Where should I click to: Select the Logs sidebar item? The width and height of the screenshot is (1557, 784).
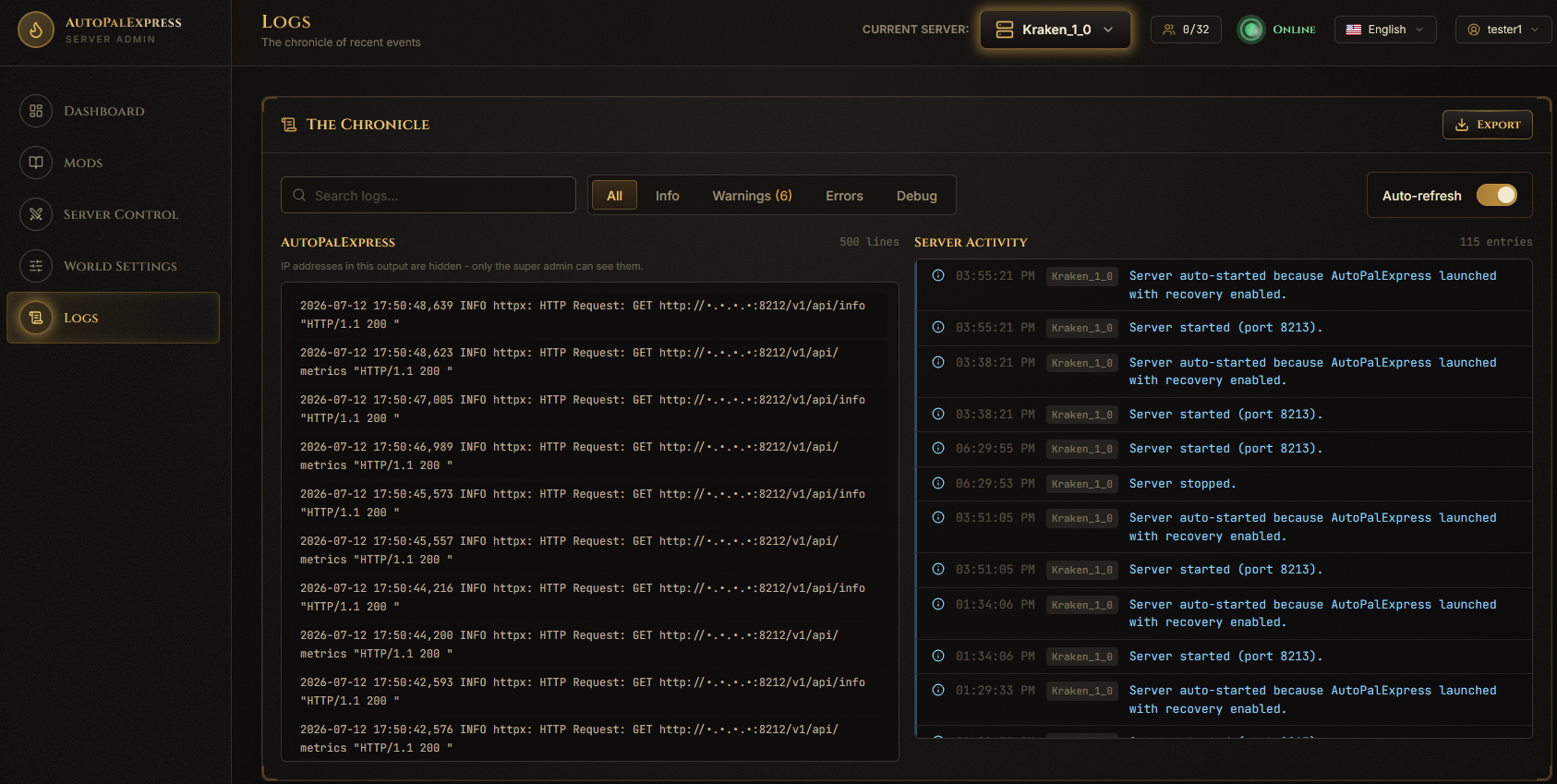pyautogui.click(x=114, y=318)
